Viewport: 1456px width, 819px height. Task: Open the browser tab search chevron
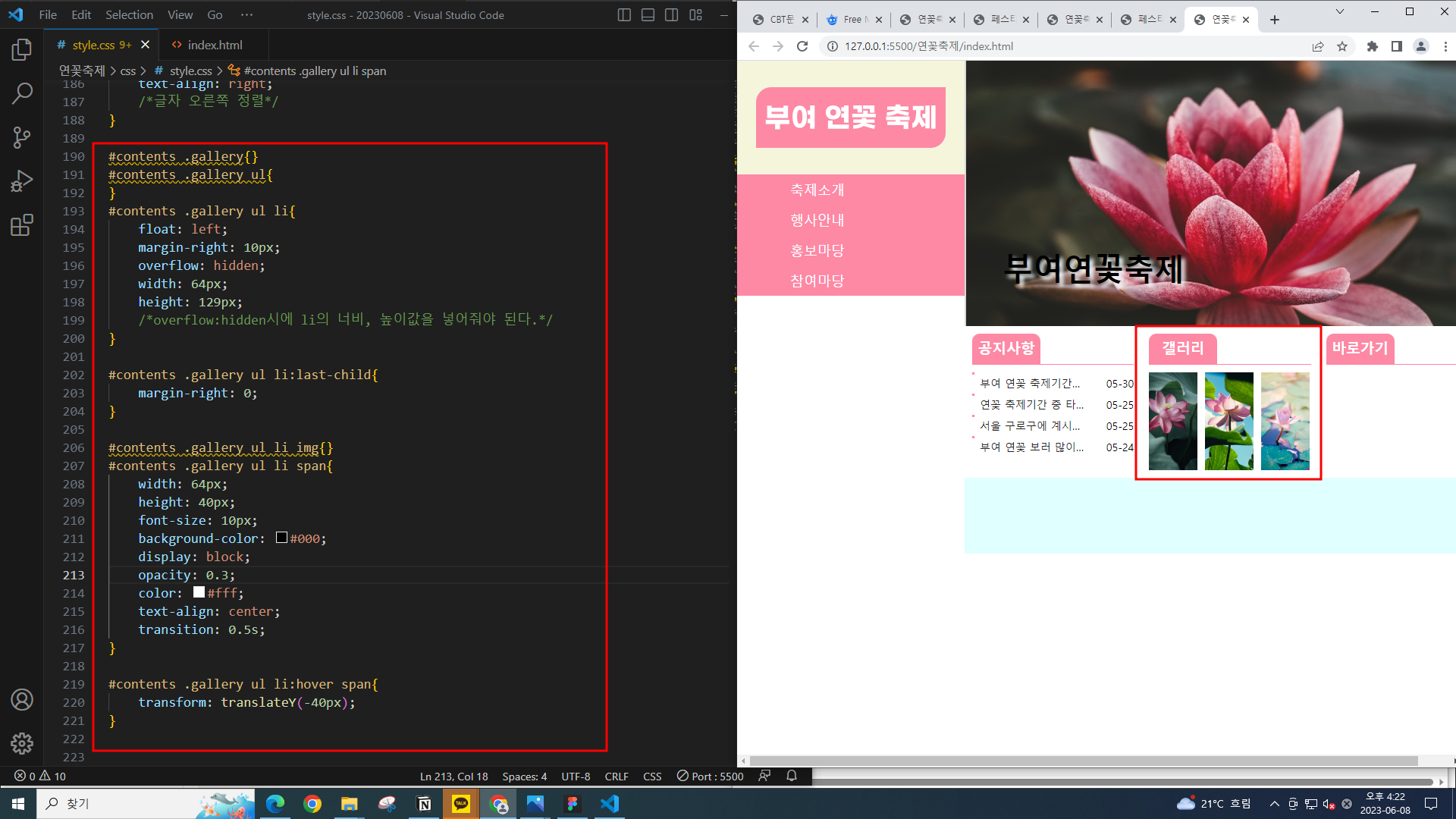[x=1340, y=11]
